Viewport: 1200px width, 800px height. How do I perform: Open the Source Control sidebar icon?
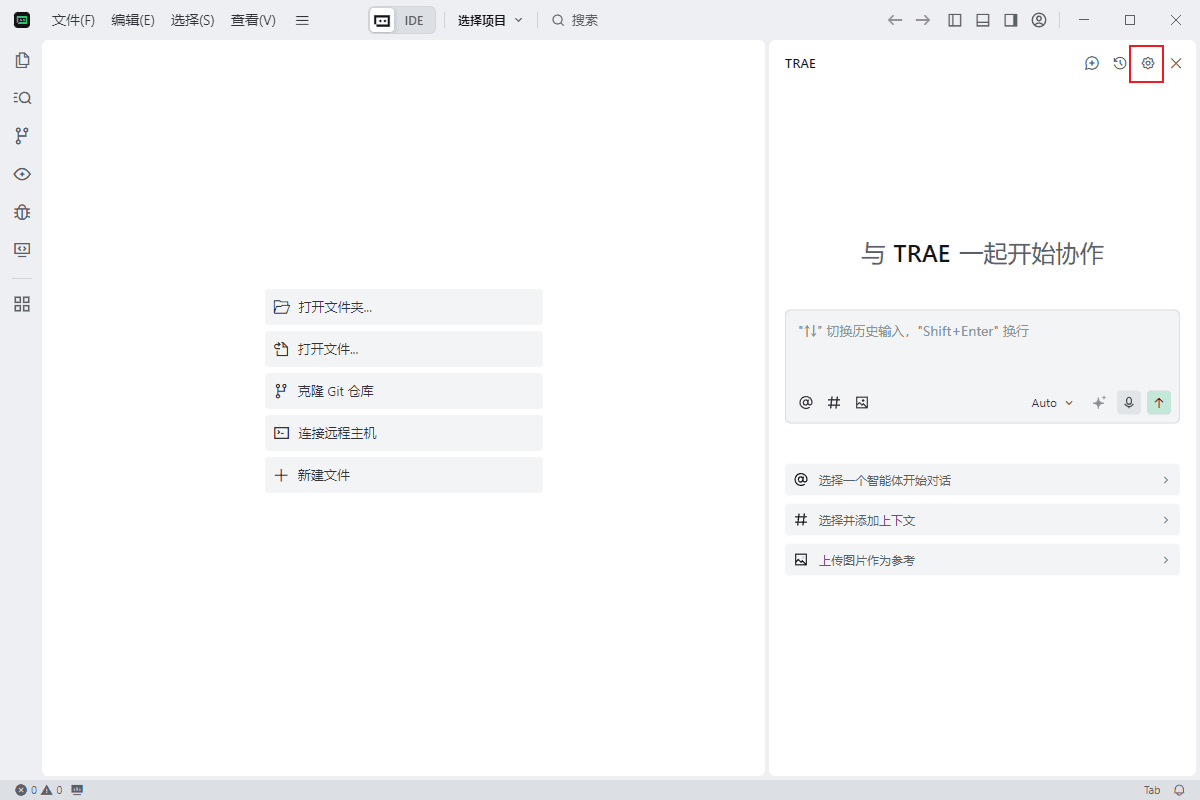(22, 136)
